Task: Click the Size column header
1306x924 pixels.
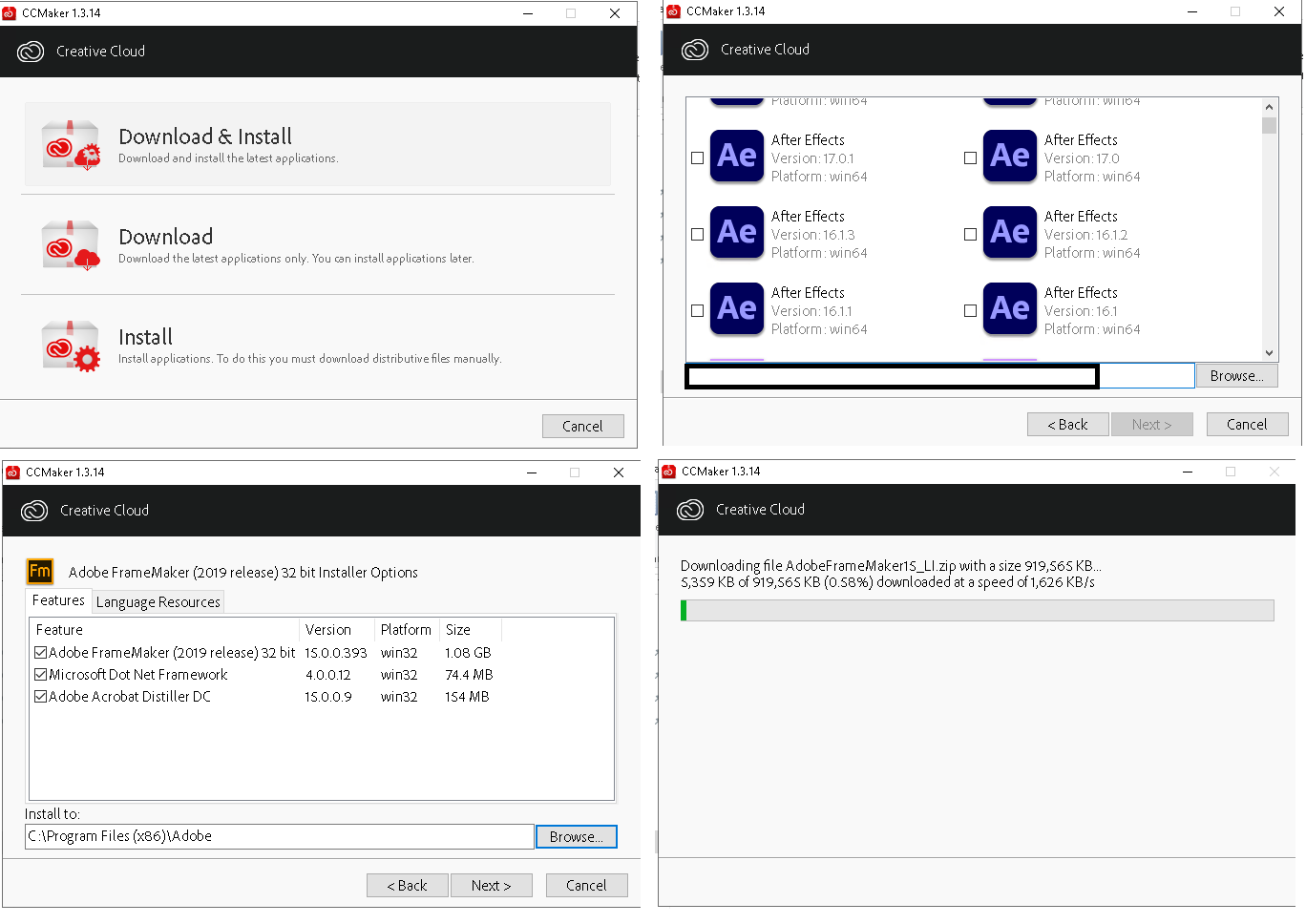Action: [x=471, y=630]
